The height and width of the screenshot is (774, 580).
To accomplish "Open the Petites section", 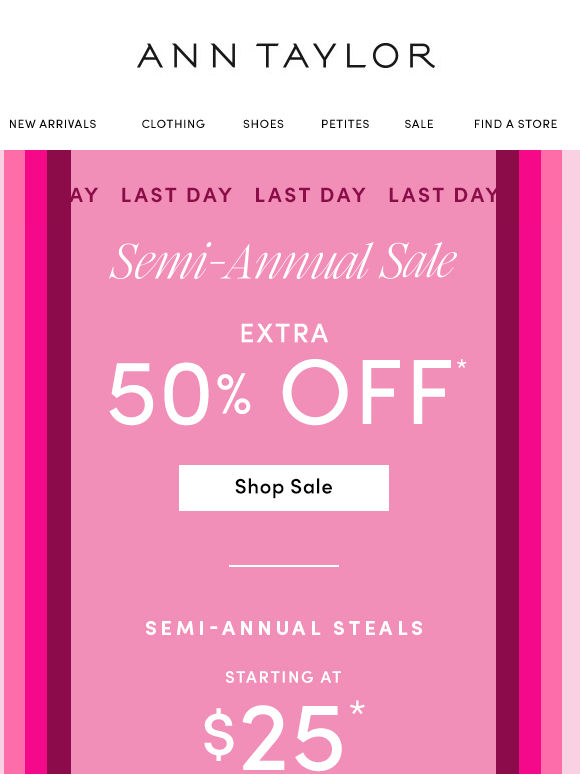I will click(x=345, y=124).
